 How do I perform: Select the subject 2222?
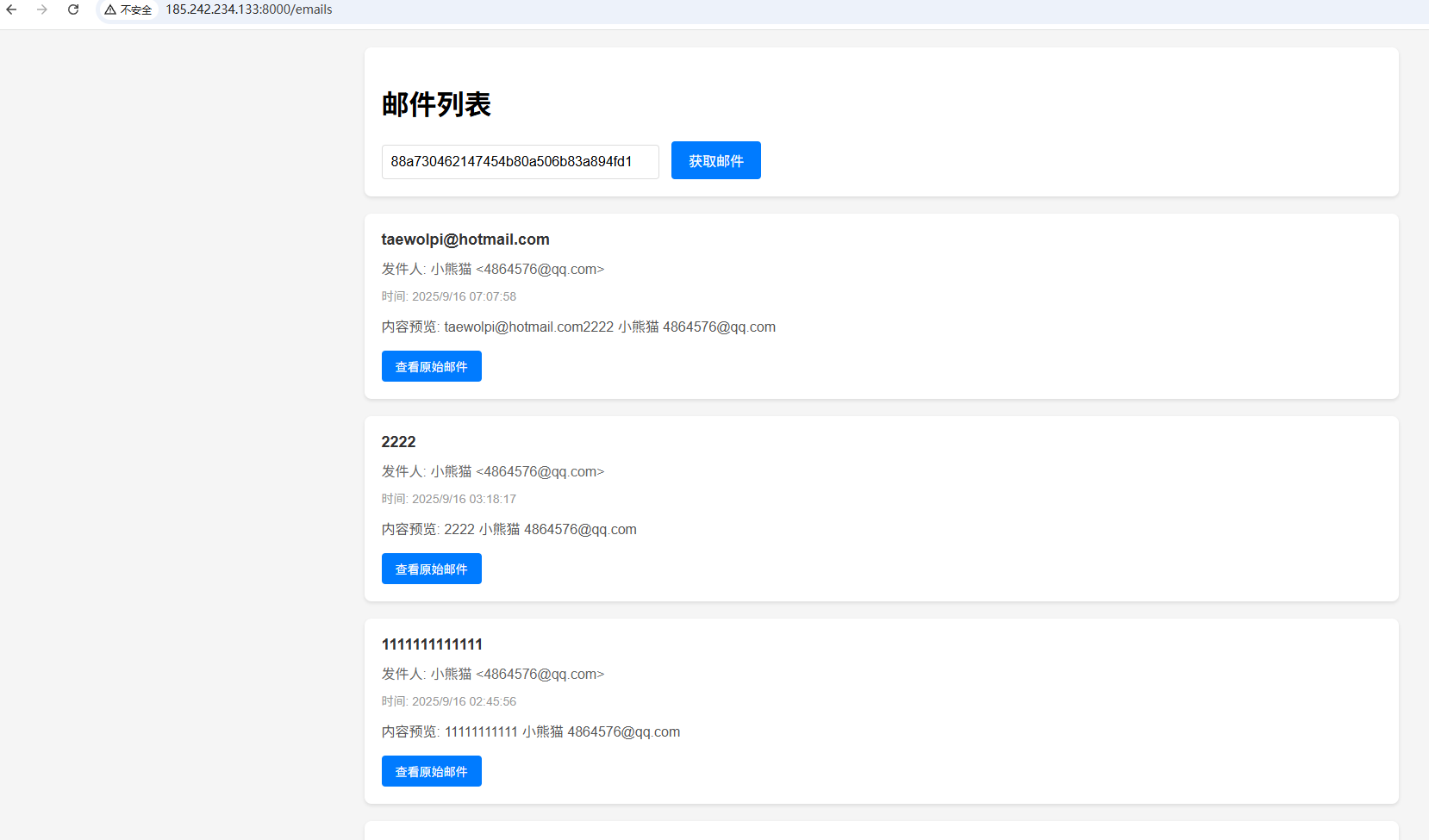398,441
